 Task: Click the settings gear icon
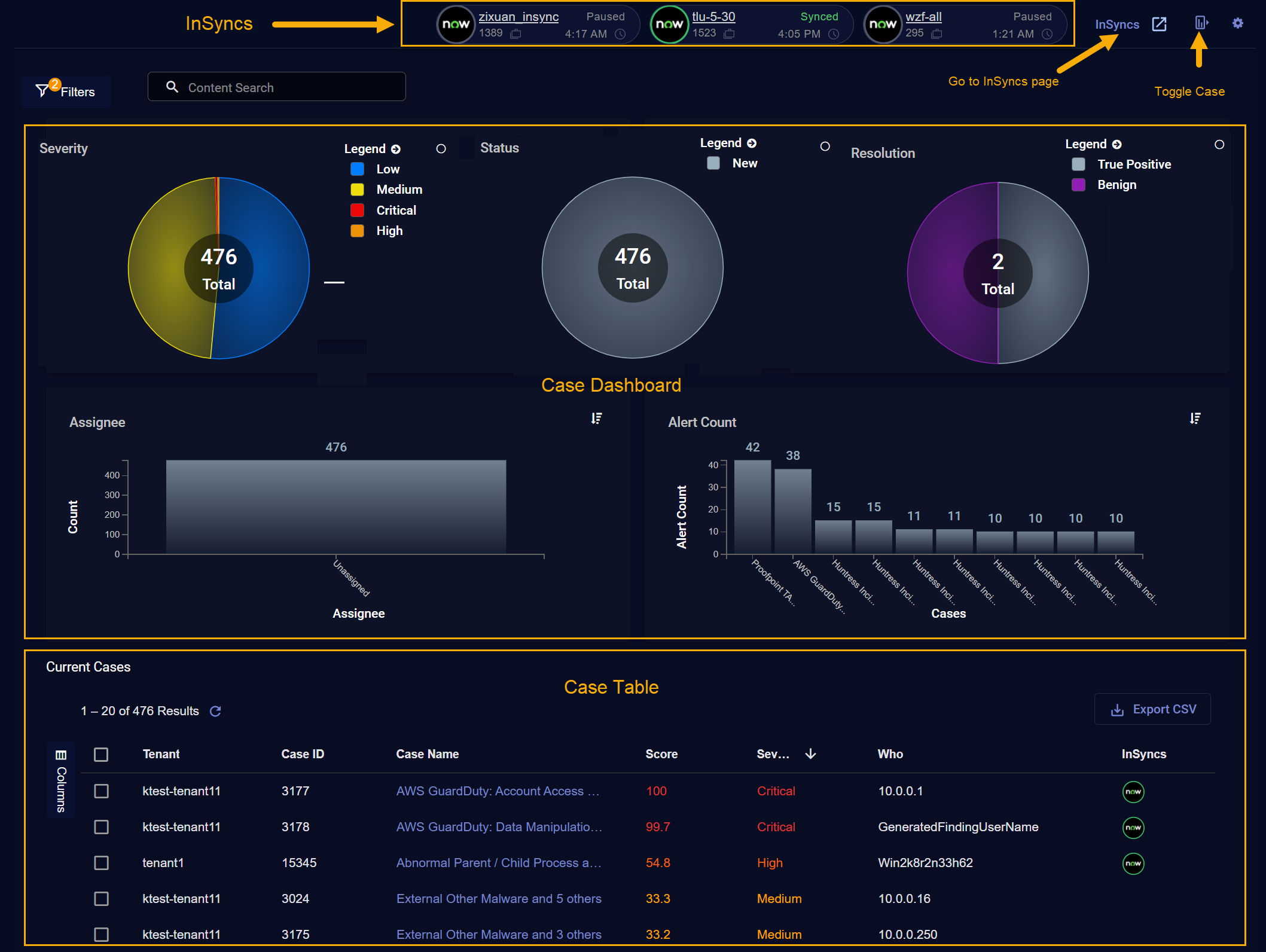pos(1237,23)
